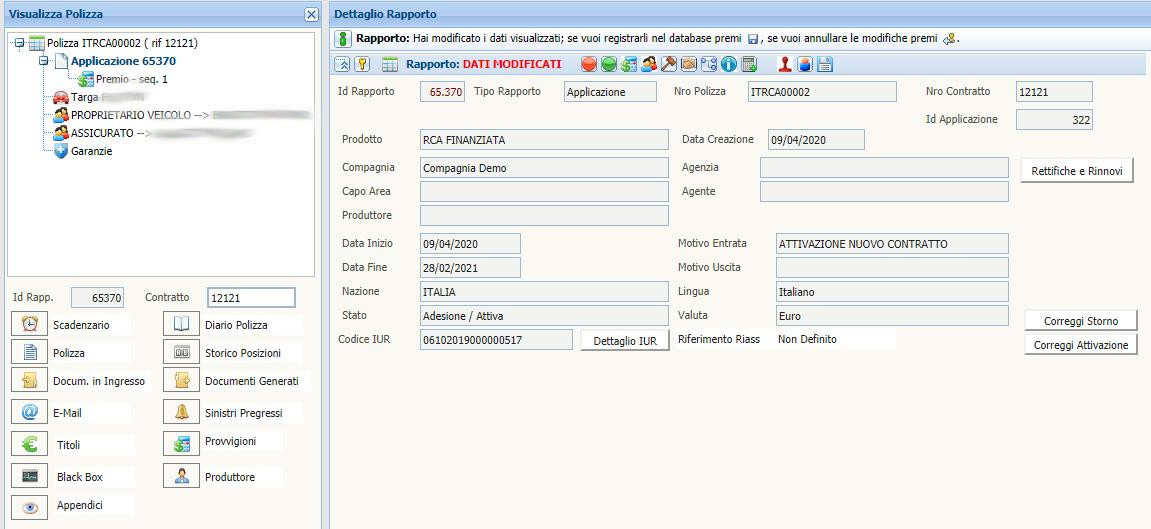Click the green circle icon in the toolbar
1151x529 pixels.
tap(609, 65)
